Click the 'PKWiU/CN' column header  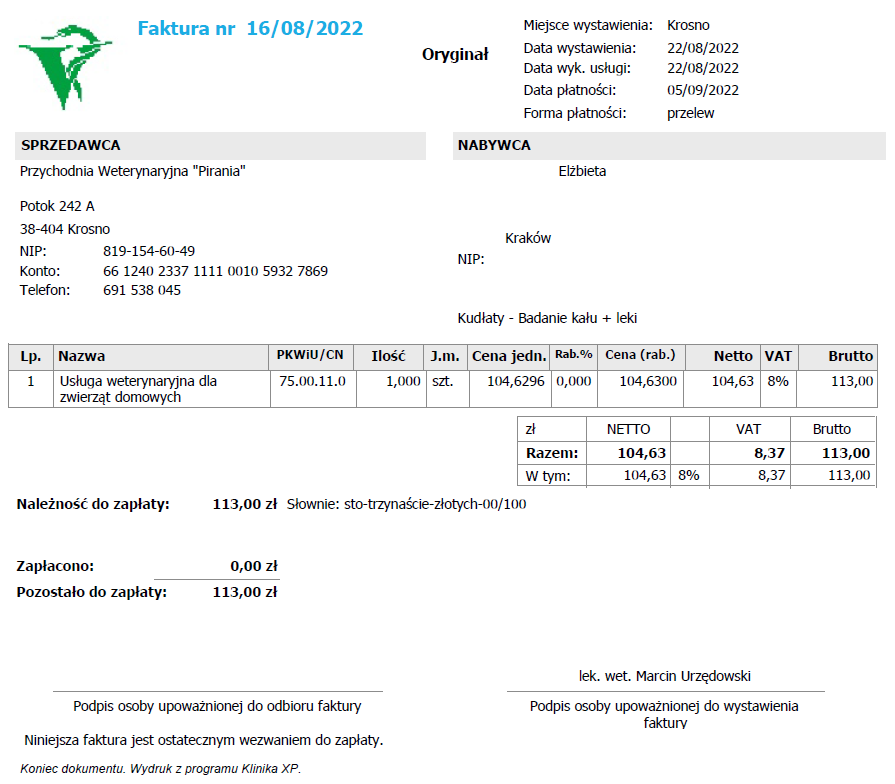tap(310, 355)
